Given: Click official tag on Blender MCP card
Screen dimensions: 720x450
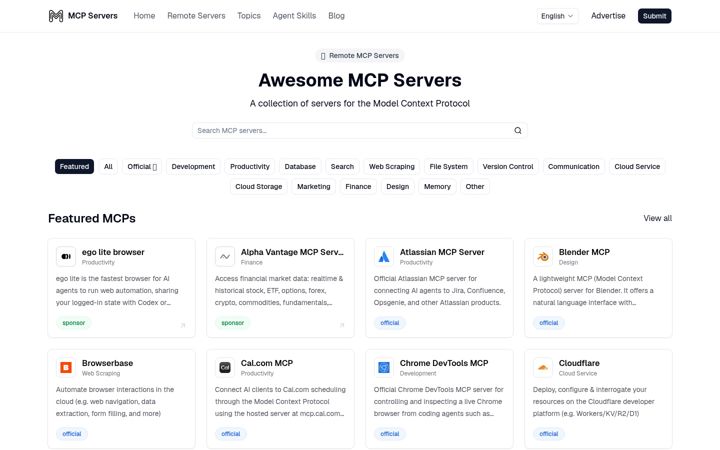Looking at the screenshot, I should [549, 323].
